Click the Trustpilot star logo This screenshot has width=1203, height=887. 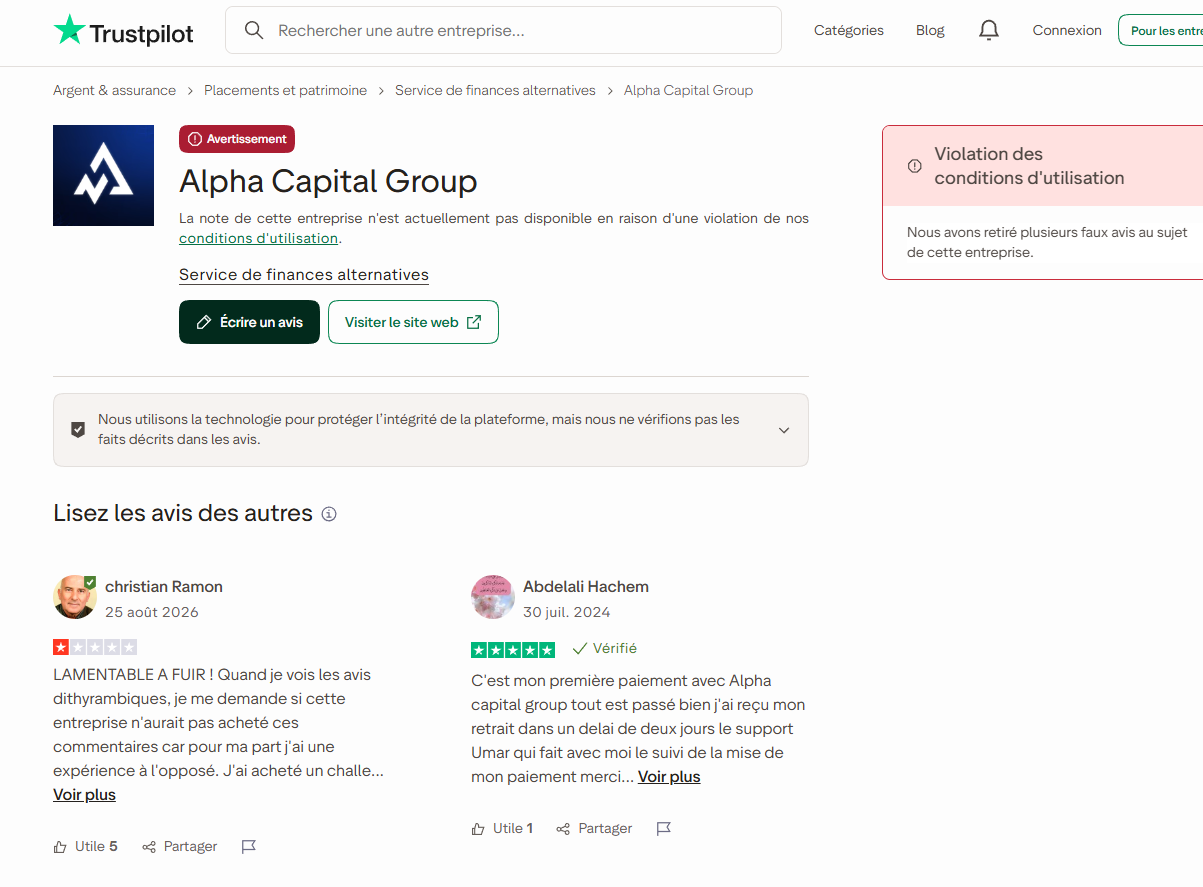point(69,30)
